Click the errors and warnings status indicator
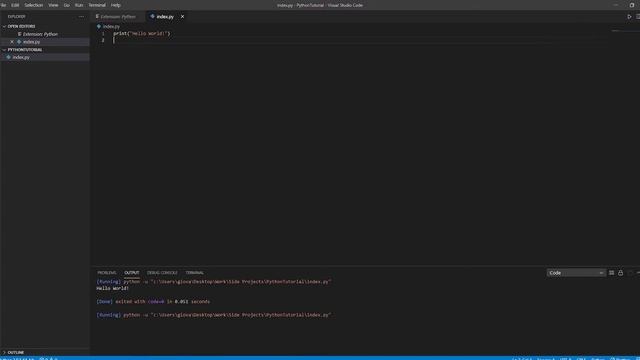Viewport: 640px width, 360px height. [x=49, y=358]
